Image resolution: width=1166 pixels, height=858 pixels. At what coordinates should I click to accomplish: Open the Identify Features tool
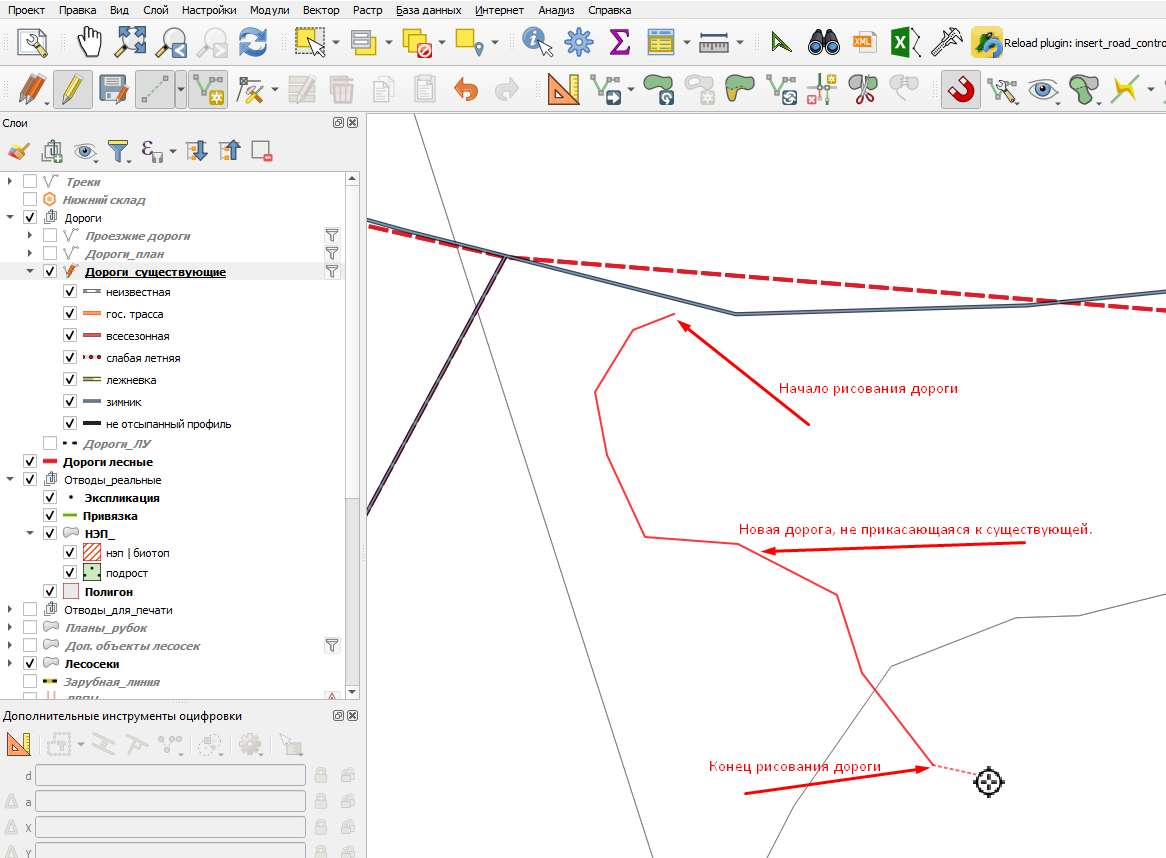(537, 42)
